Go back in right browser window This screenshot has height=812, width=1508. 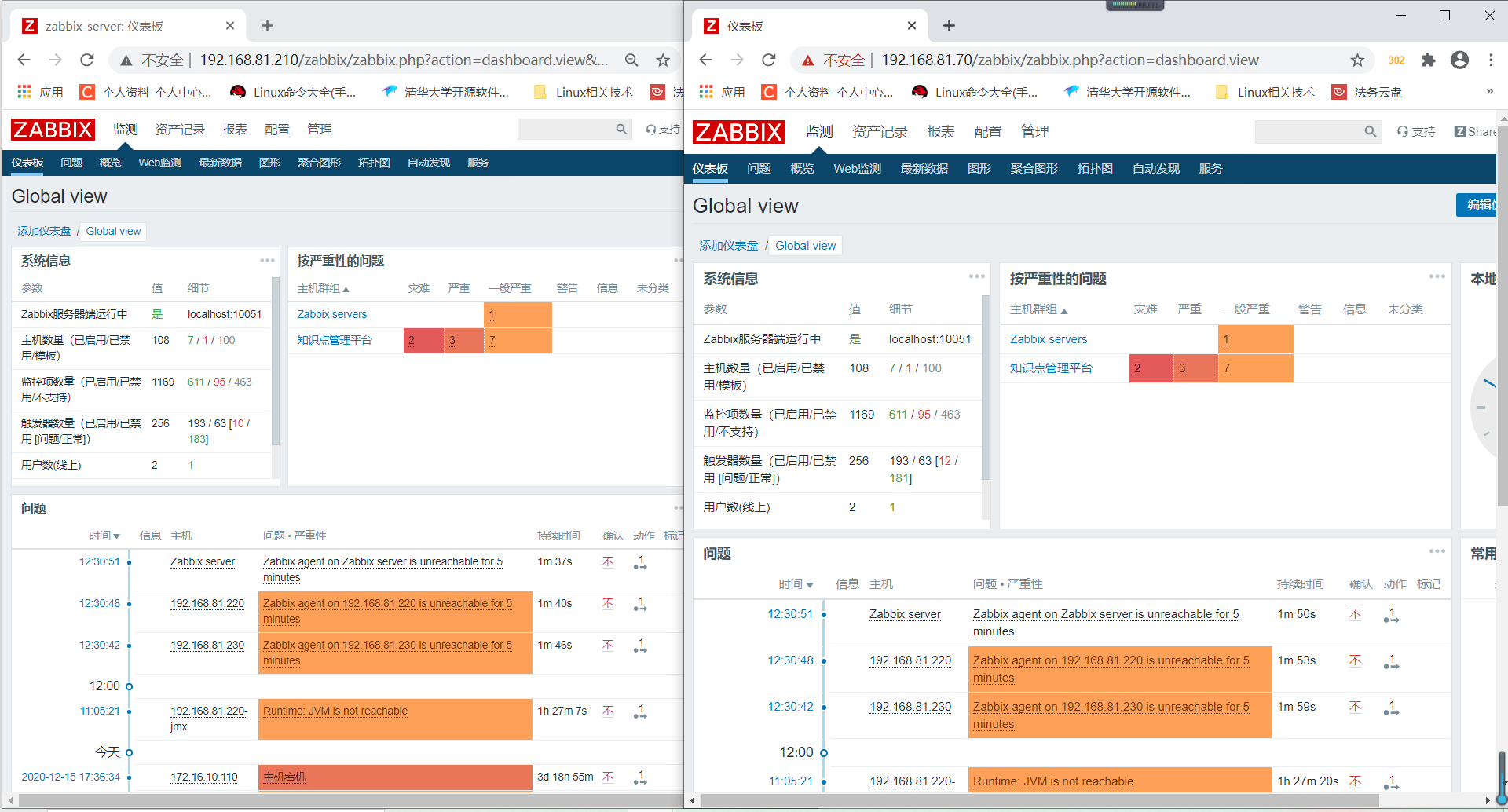click(705, 60)
